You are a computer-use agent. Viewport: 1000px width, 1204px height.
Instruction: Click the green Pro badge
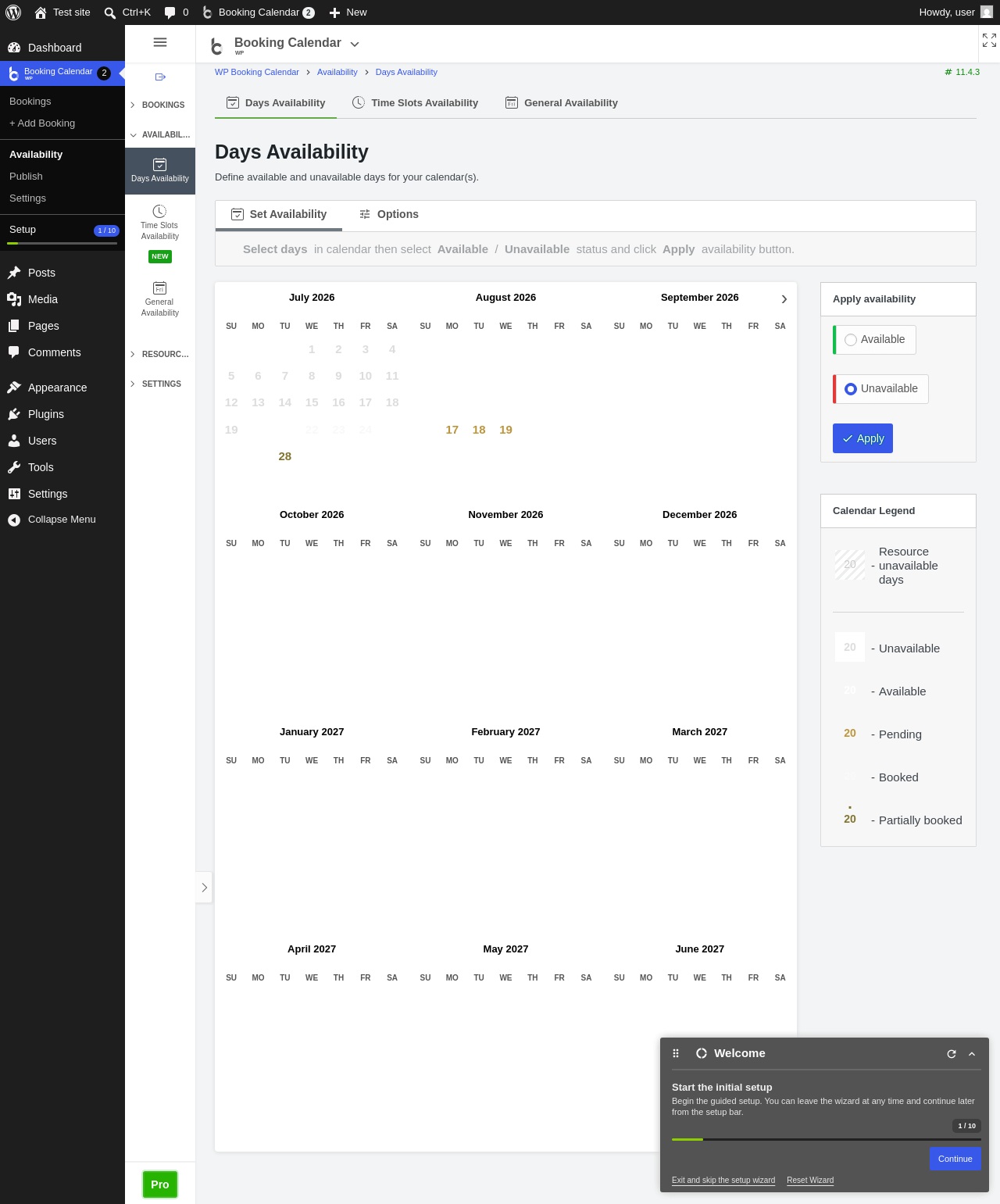pyautogui.click(x=160, y=1184)
